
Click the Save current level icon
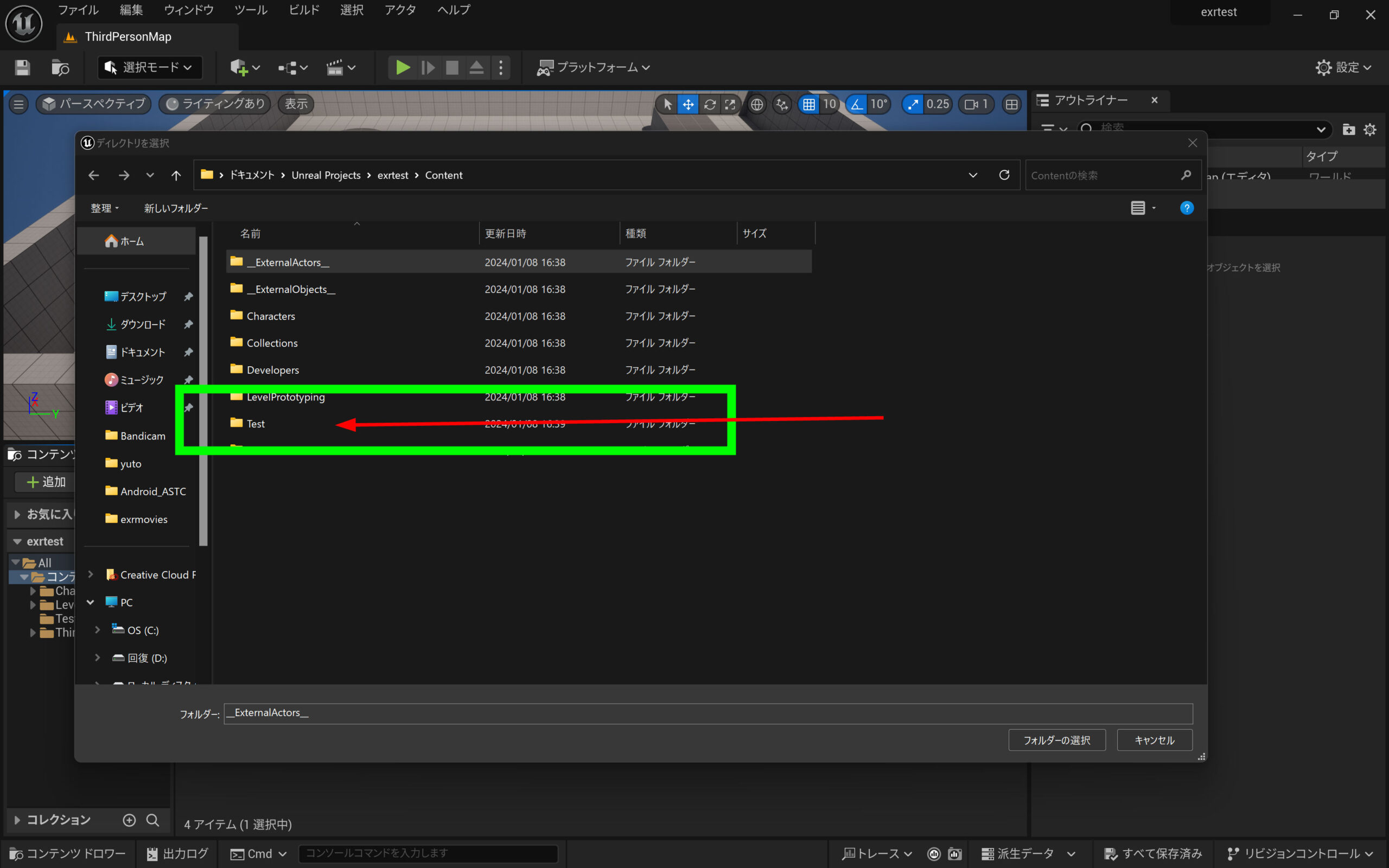[x=22, y=68]
